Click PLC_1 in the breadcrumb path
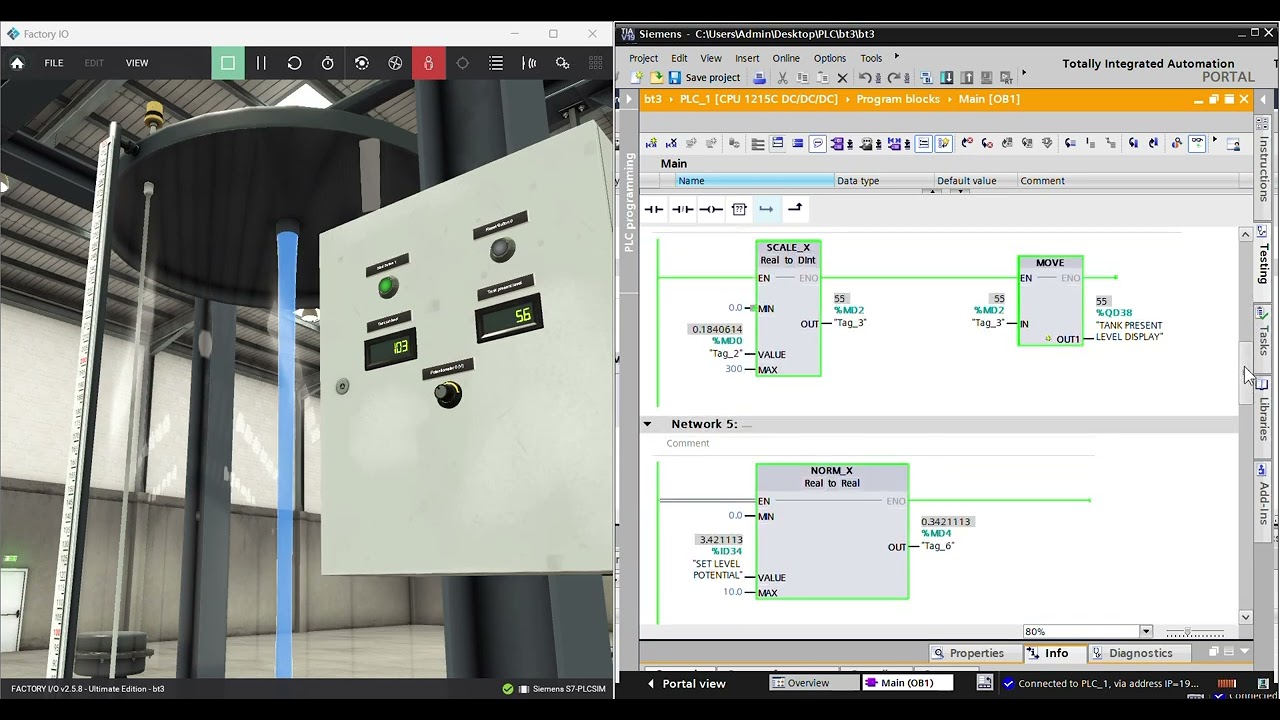This screenshot has width=1280, height=720. click(759, 99)
